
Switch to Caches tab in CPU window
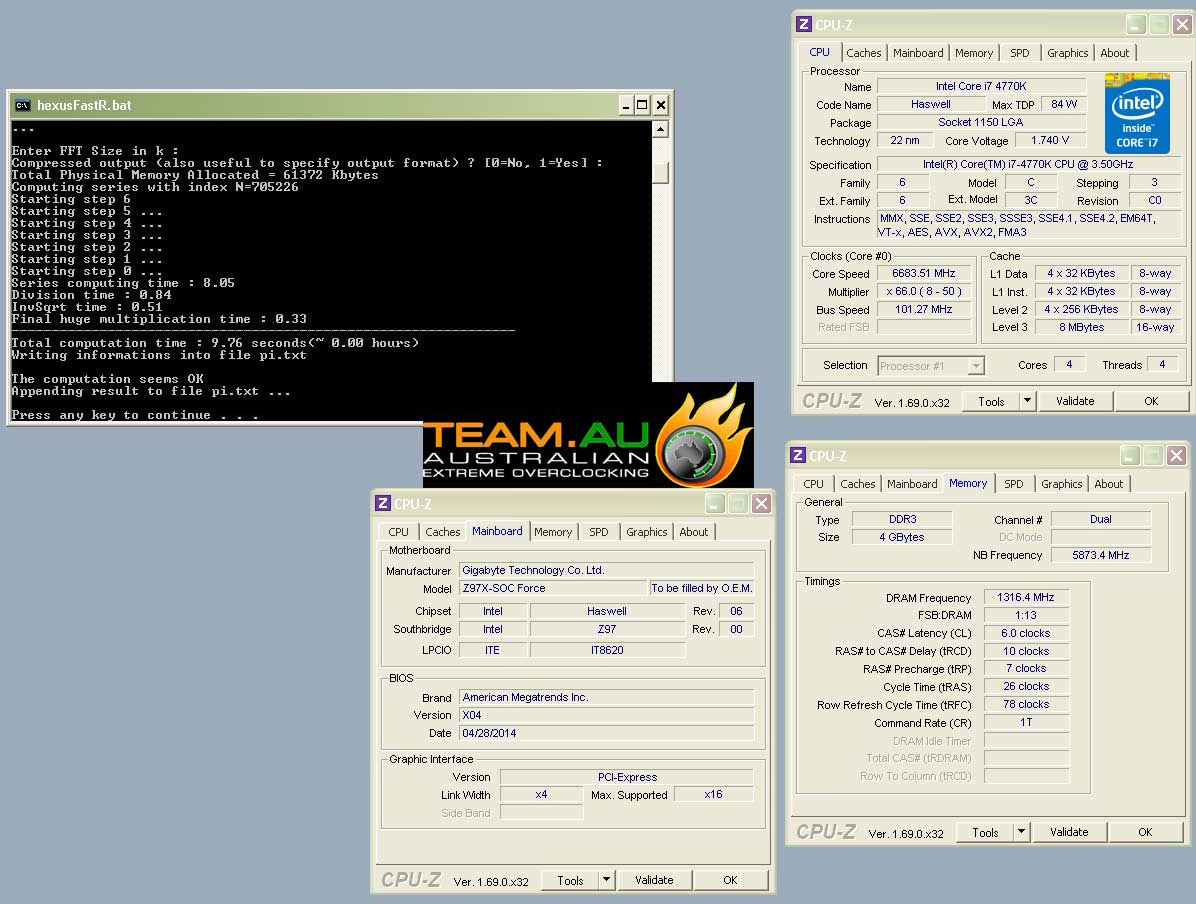[864, 53]
